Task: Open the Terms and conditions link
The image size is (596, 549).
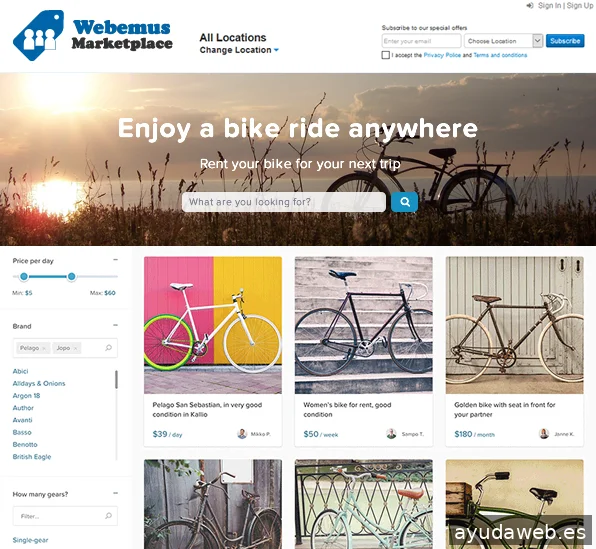Action: click(500, 56)
